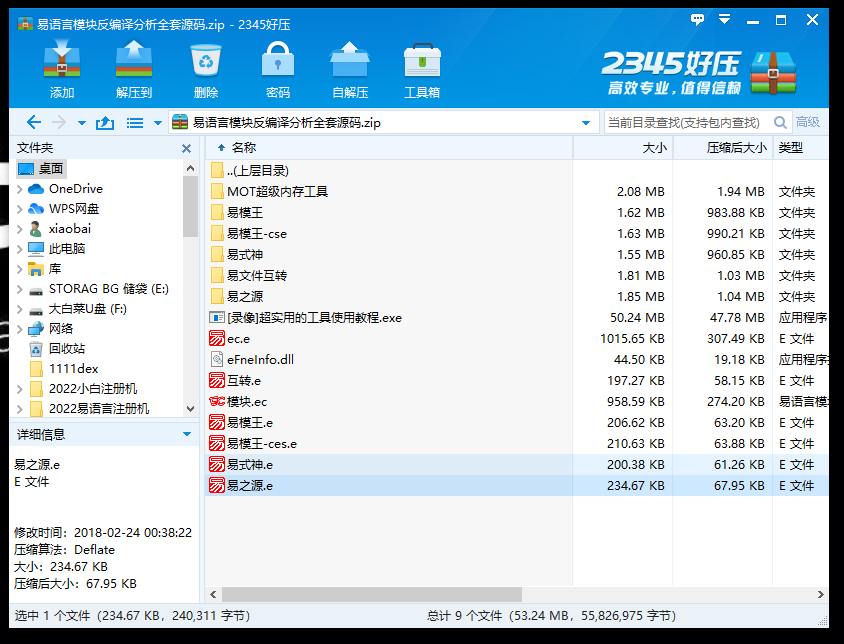The width and height of the screenshot is (844, 644).
Task: Select 2022易语言注册机 folder in tree
Action: (x=99, y=409)
